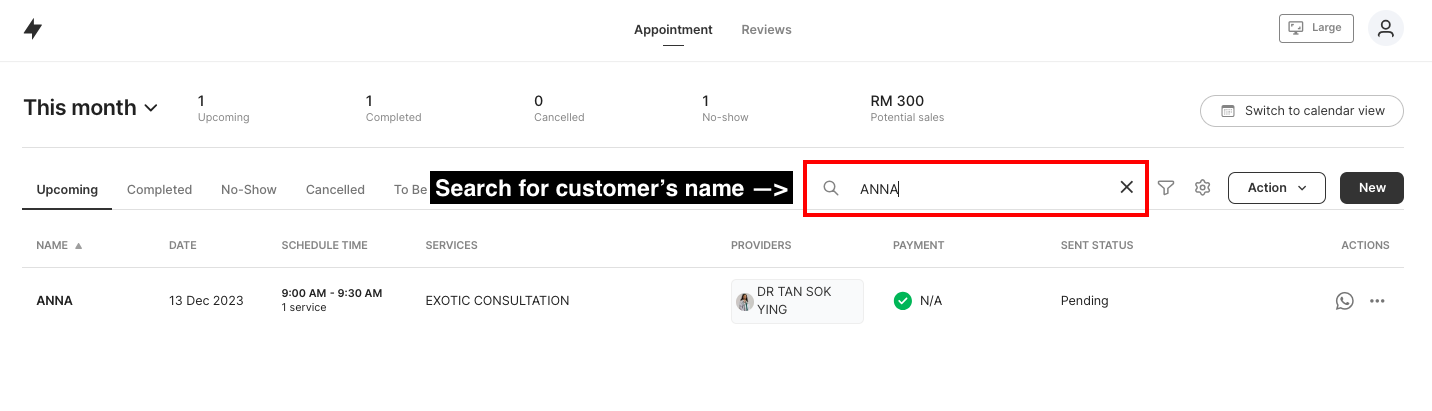Click the lightning bolt logo icon
1432x411 pixels.
33,29
